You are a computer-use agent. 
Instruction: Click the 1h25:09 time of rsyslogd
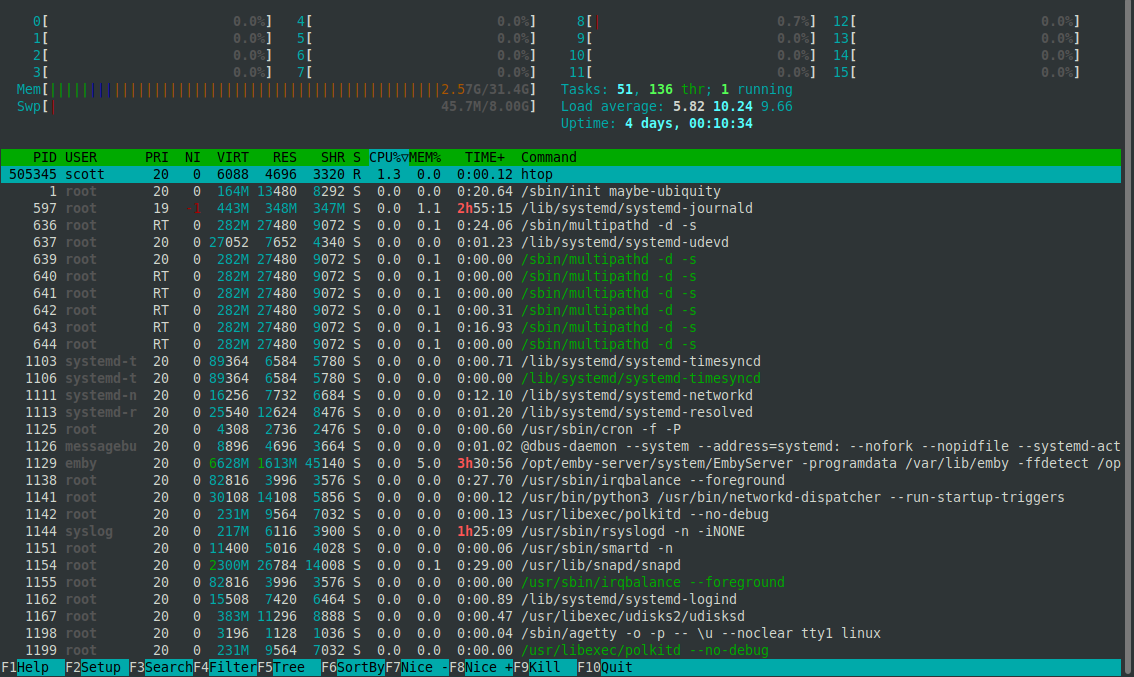click(485, 531)
